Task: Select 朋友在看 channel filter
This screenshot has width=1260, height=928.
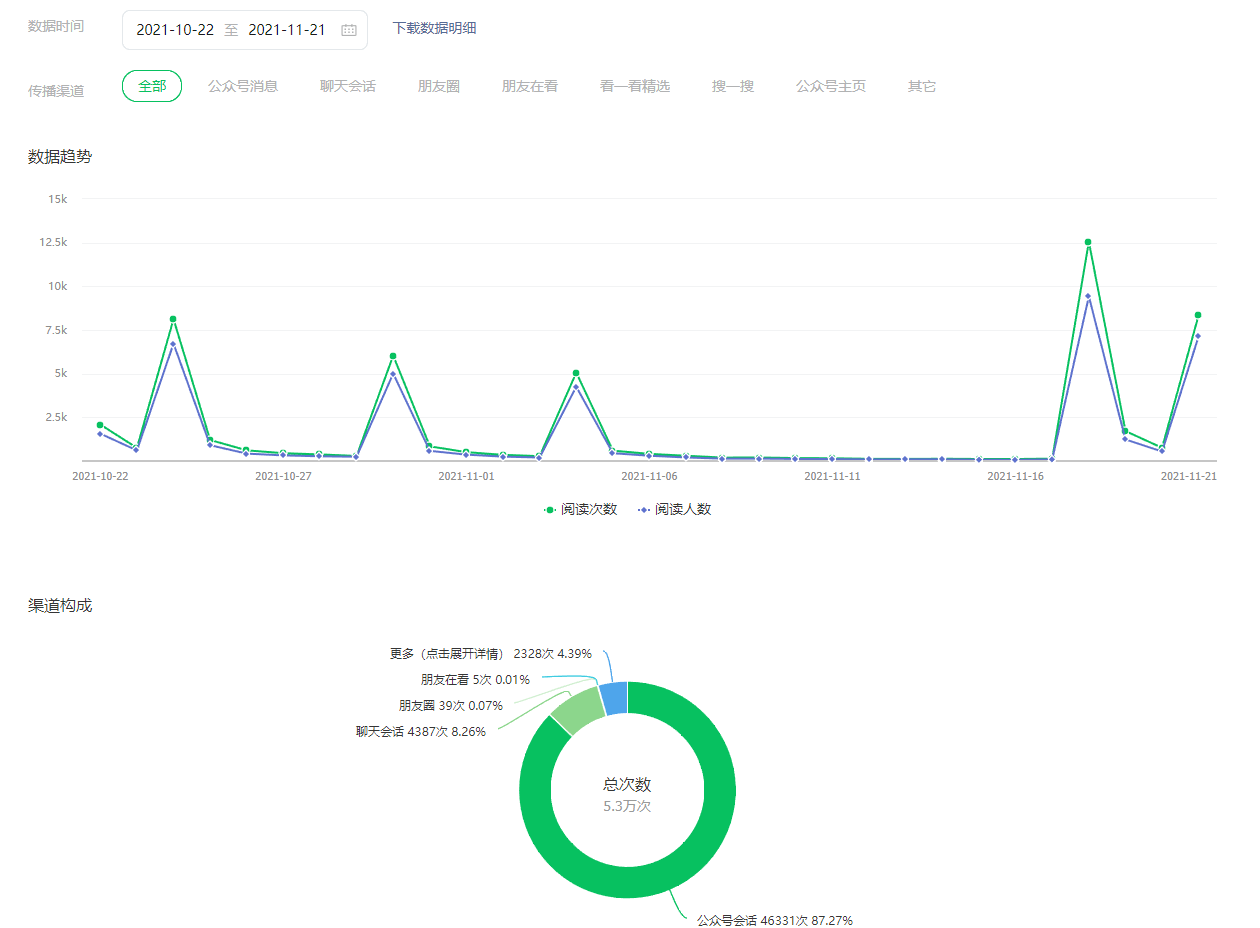Action: pos(530,86)
